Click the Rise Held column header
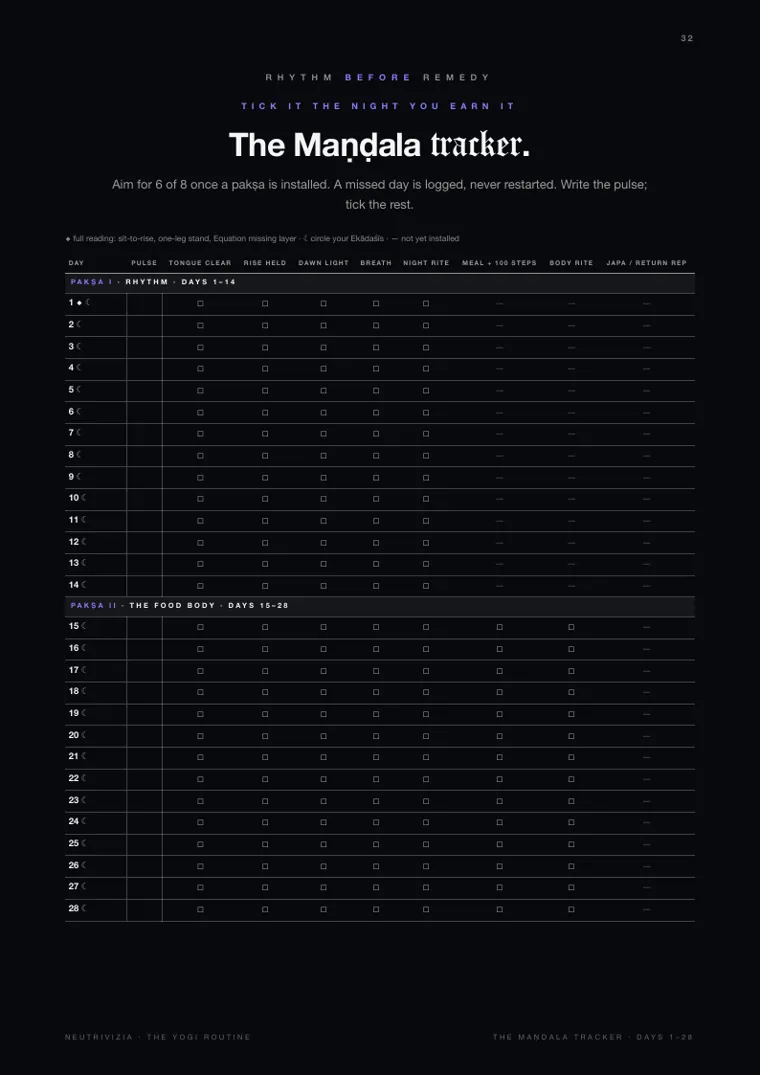 pos(265,263)
